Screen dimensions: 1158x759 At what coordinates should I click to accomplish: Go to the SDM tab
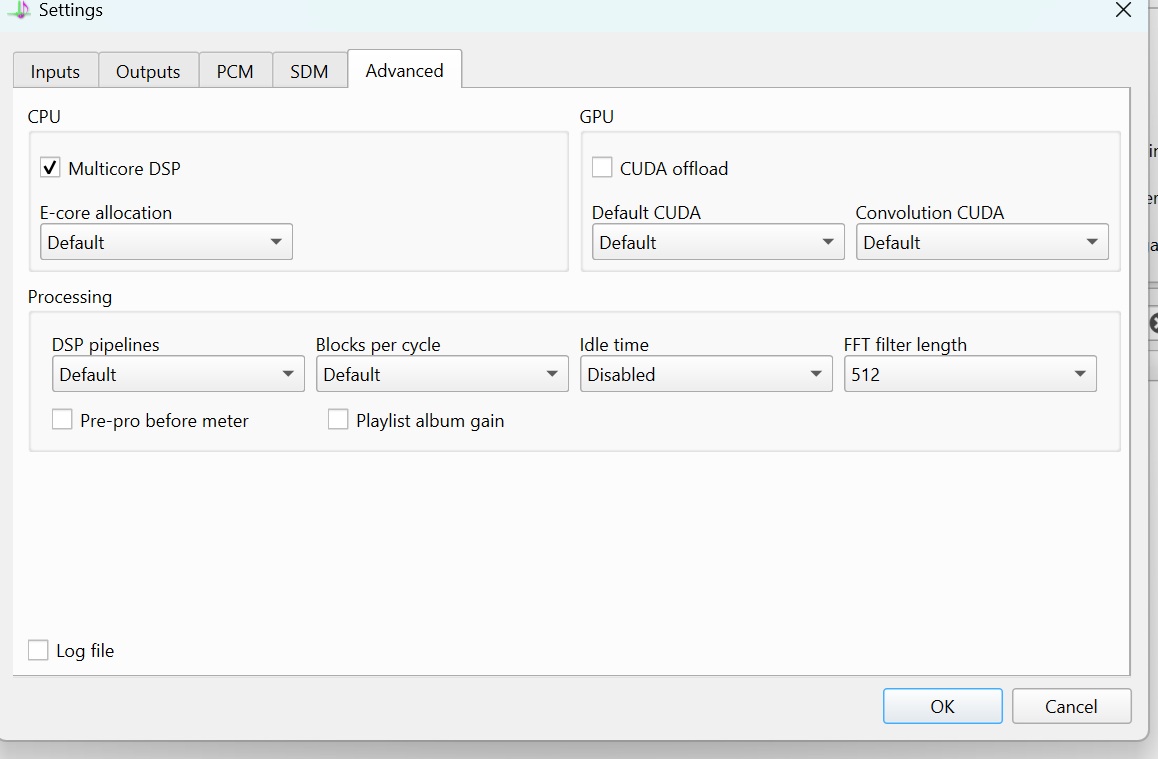pos(309,71)
